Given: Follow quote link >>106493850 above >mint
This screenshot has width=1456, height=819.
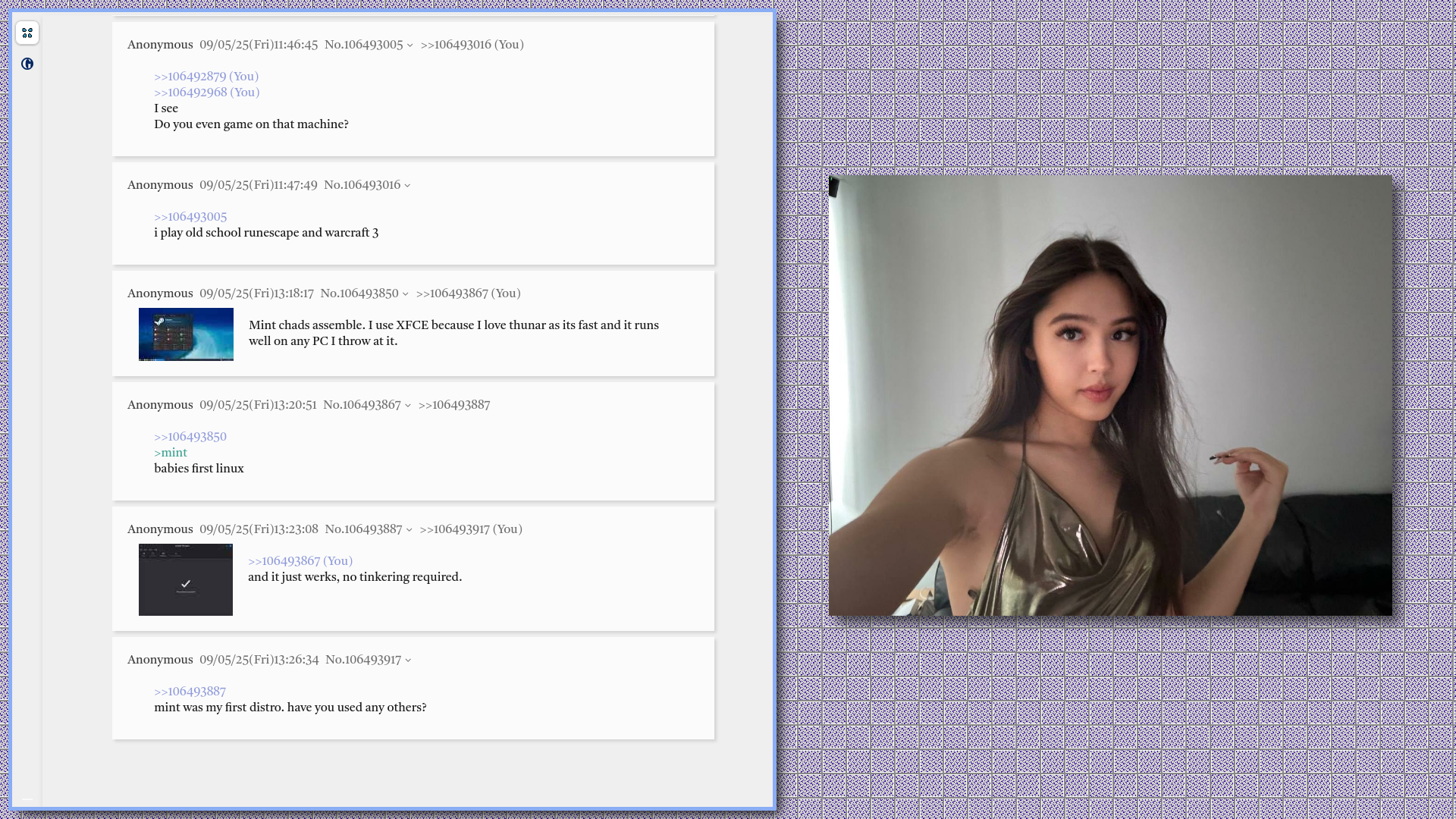Looking at the screenshot, I should coord(190,437).
